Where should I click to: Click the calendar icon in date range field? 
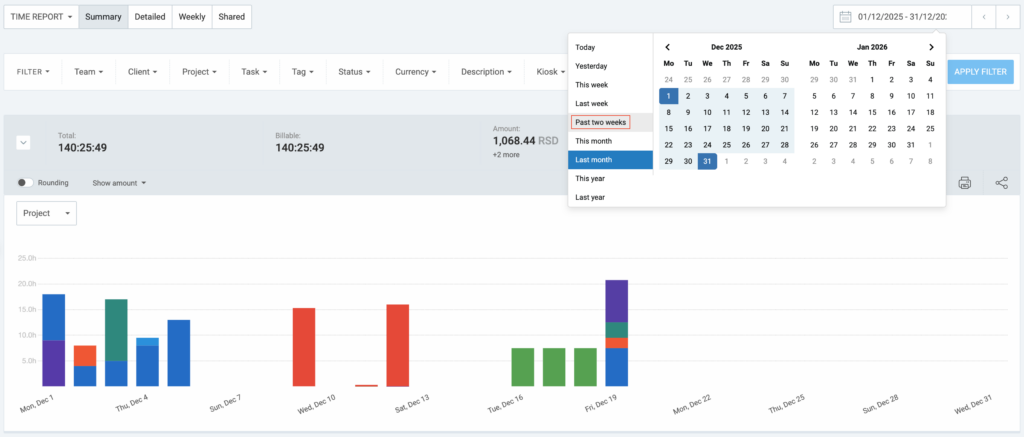[845, 17]
